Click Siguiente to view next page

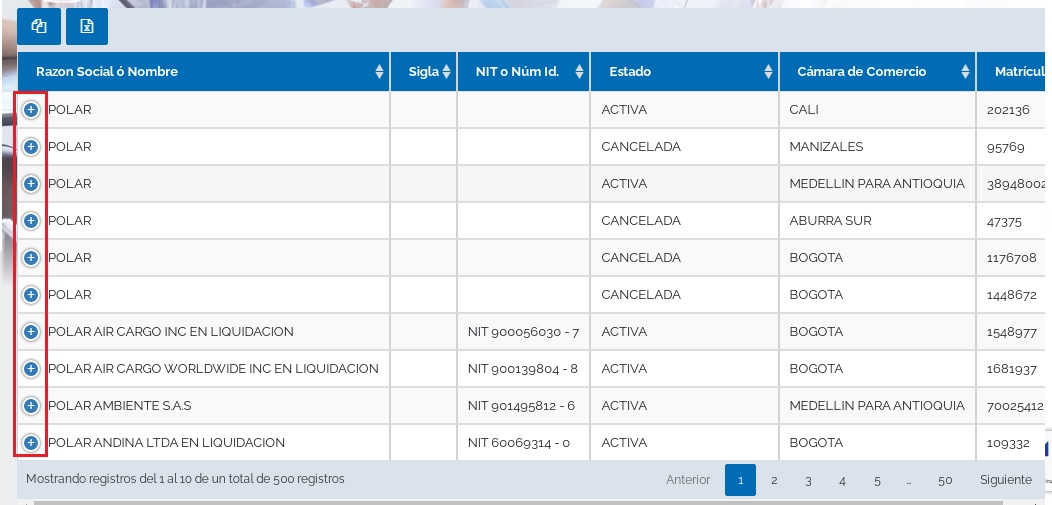tap(1006, 480)
